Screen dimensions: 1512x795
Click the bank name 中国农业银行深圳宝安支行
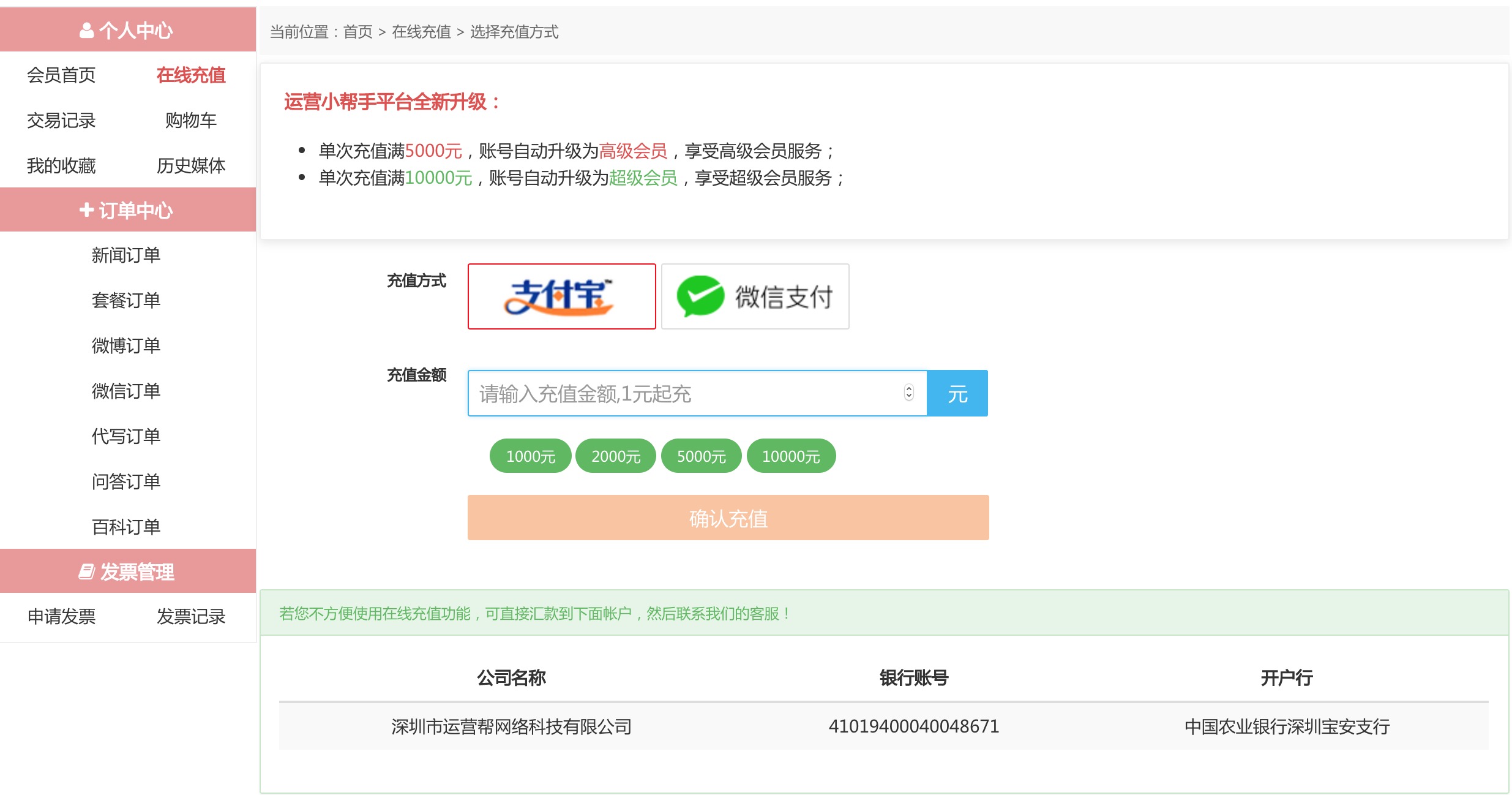click(x=1287, y=726)
